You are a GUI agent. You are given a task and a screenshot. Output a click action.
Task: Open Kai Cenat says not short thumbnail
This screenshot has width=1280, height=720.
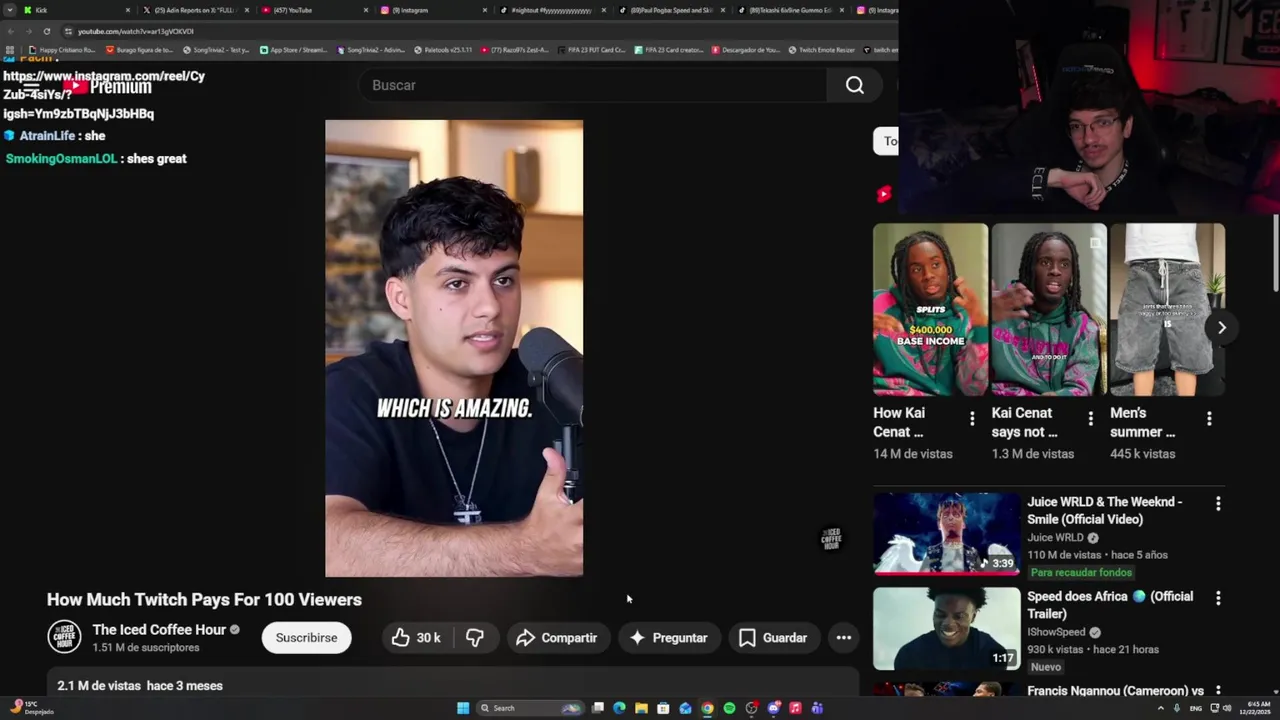coord(1048,310)
